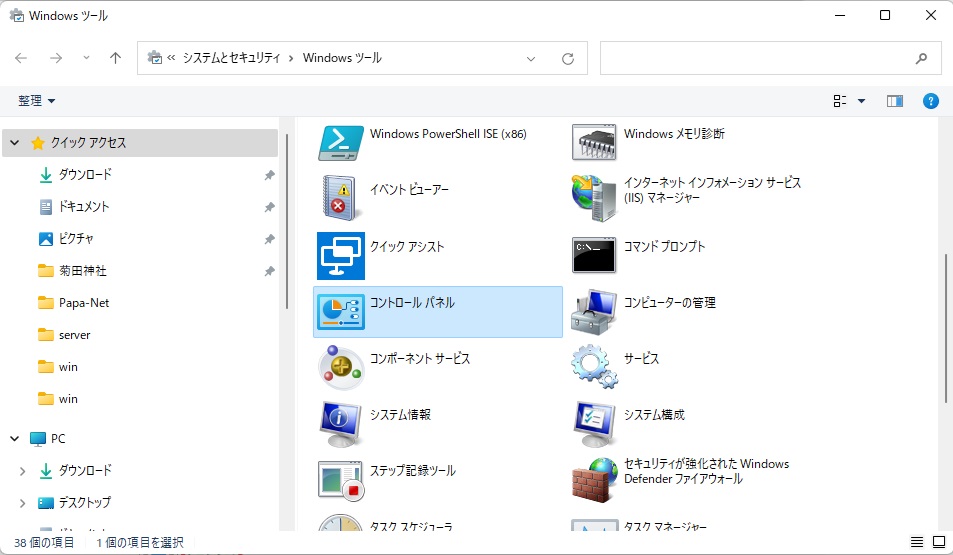Click the コマンド プロンプト label text

tap(664, 247)
